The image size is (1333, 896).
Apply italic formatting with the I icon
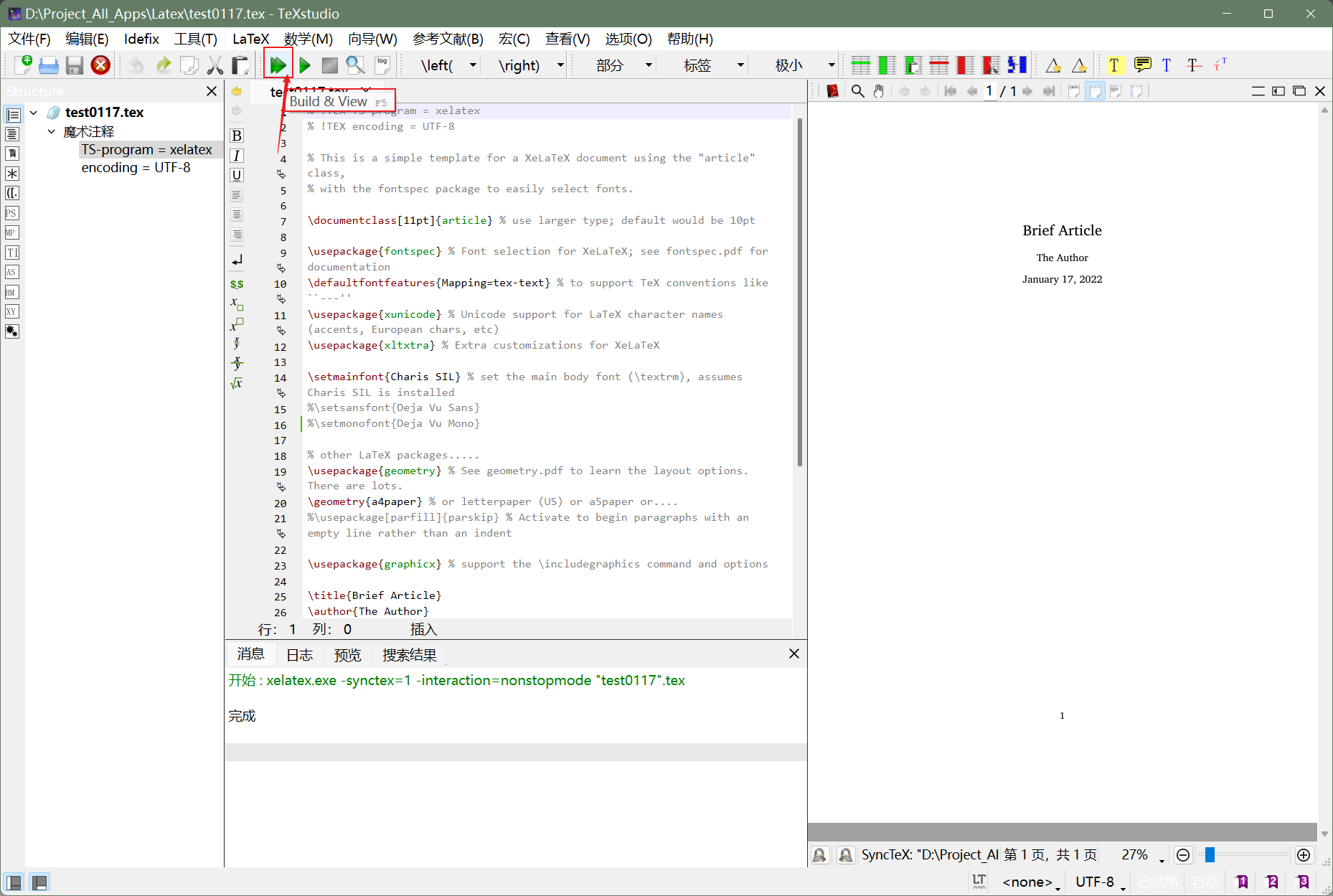point(236,155)
